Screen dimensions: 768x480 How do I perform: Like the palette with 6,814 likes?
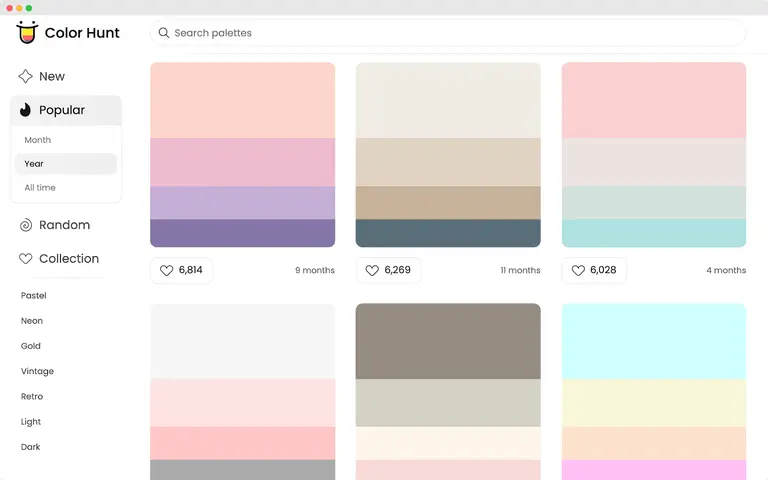pos(181,270)
